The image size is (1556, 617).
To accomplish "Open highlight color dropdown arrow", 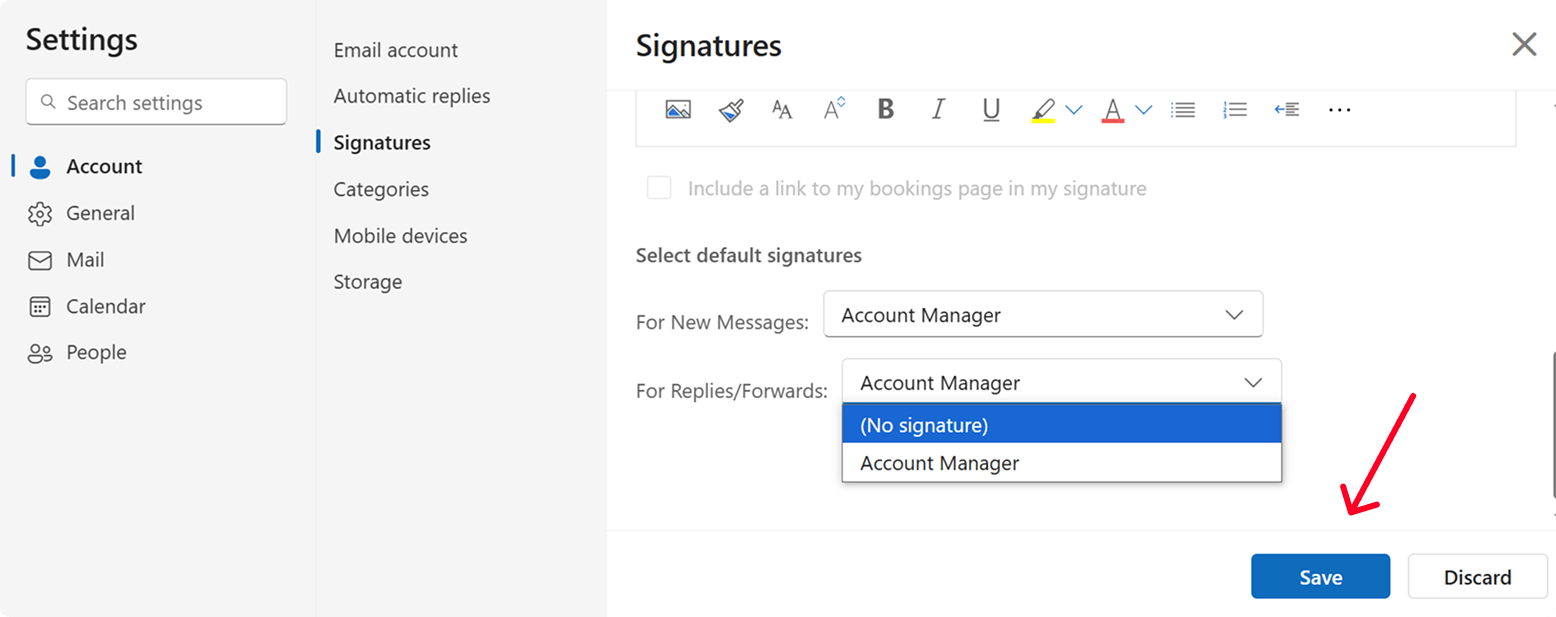I will (x=1074, y=110).
